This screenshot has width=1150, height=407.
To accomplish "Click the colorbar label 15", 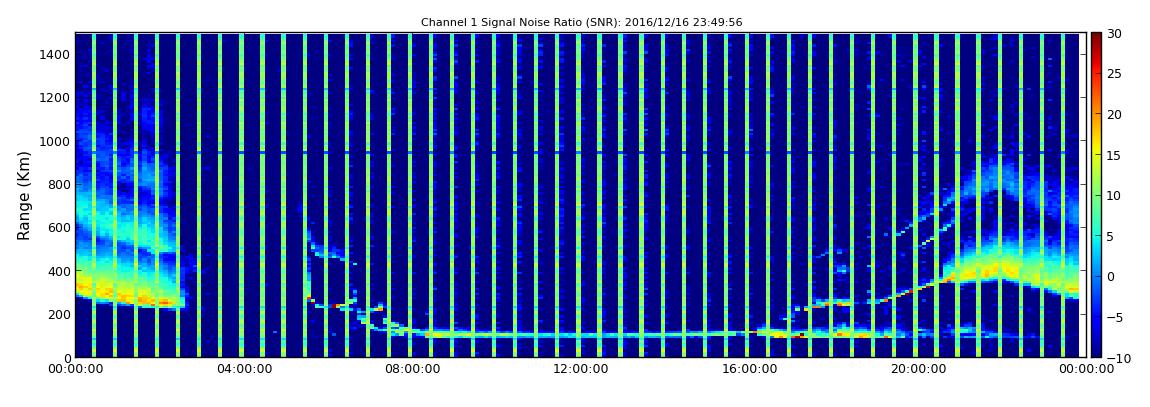I will coord(1114,155).
